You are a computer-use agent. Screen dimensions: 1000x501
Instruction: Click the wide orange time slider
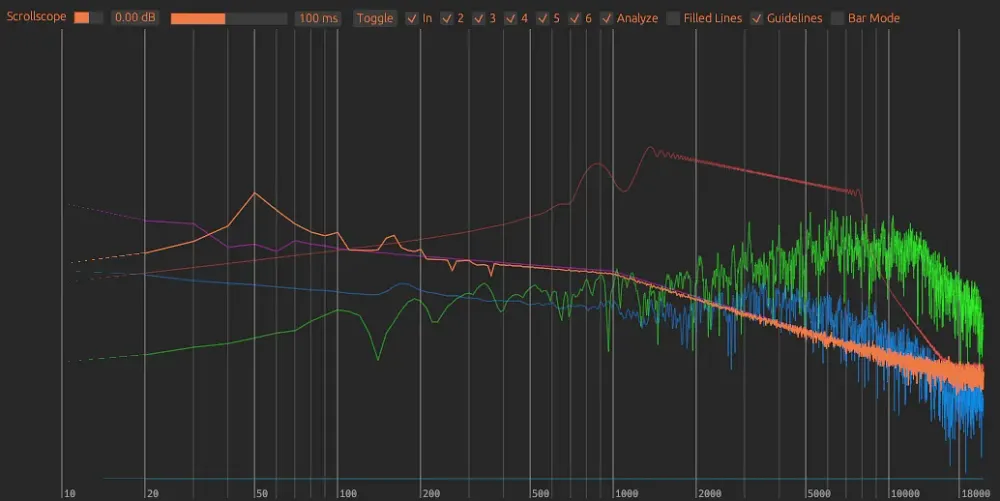[228, 18]
